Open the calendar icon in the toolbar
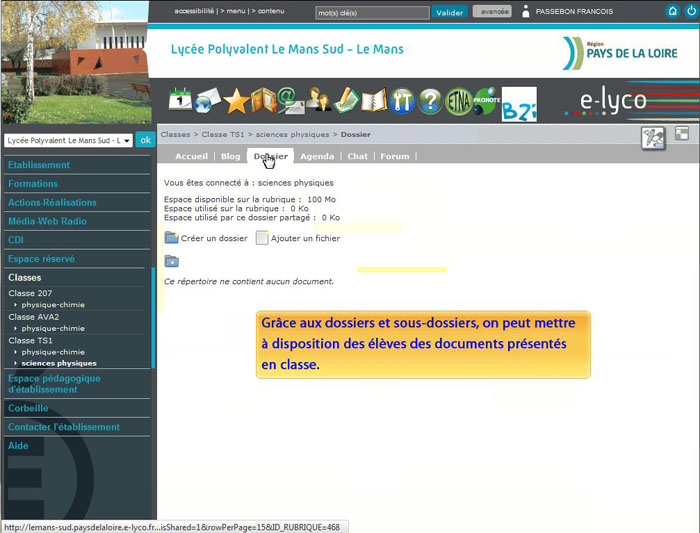 (x=180, y=100)
